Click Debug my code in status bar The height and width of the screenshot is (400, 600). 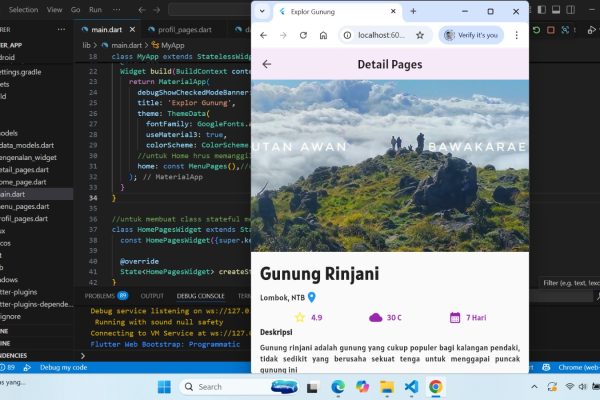click(62, 367)
